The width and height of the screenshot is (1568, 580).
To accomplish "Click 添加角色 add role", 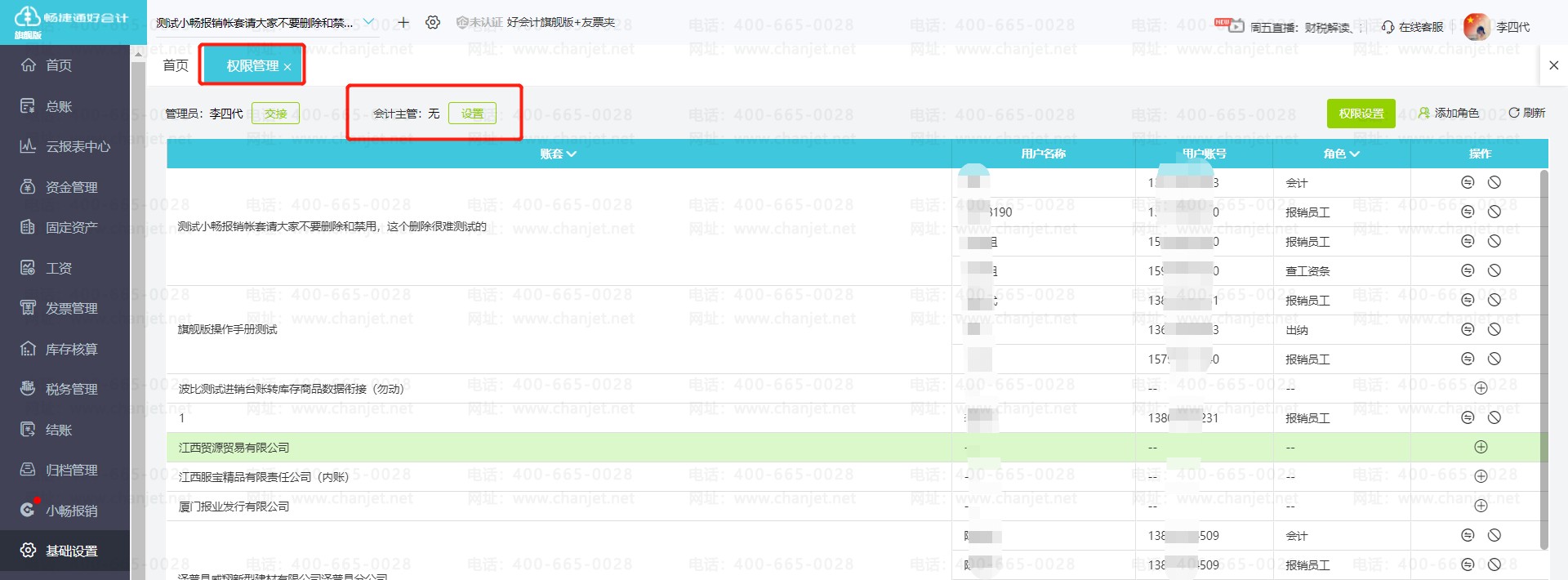I will pos(1448,113).
